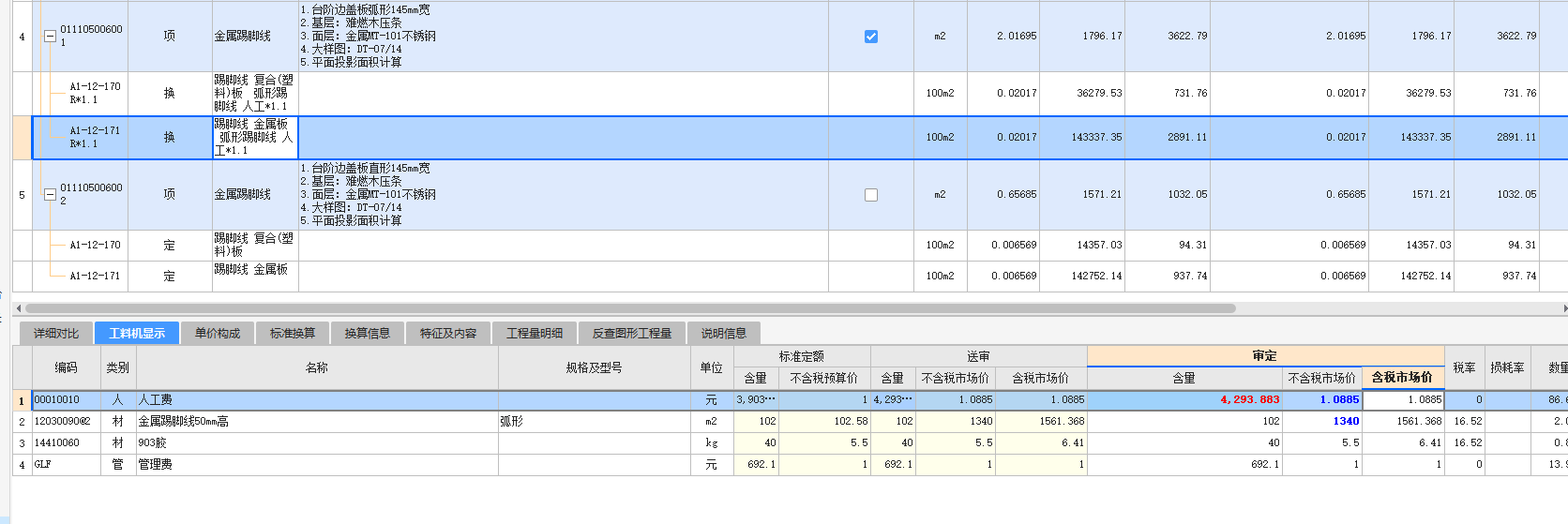Select the code cell 12030090@2
This screenshot has height=524, width=1568.
tap(66, 421)
